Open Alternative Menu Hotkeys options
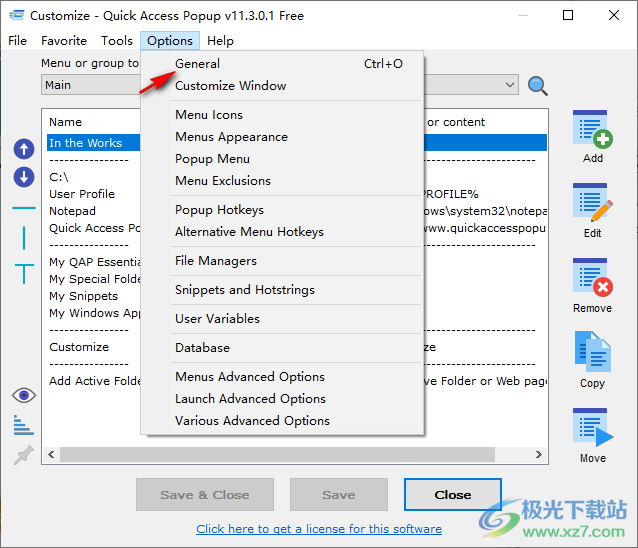Viewport: 638px width, 548px height. (x=282, y=231)
